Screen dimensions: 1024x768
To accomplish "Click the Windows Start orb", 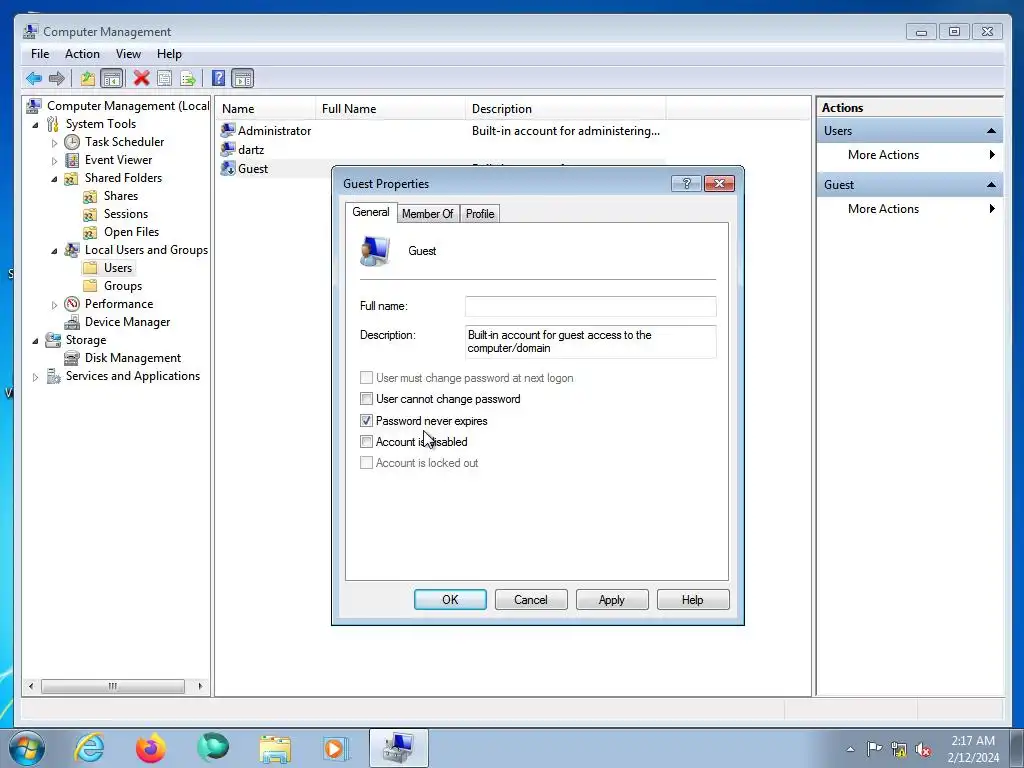I will [27, 748].
